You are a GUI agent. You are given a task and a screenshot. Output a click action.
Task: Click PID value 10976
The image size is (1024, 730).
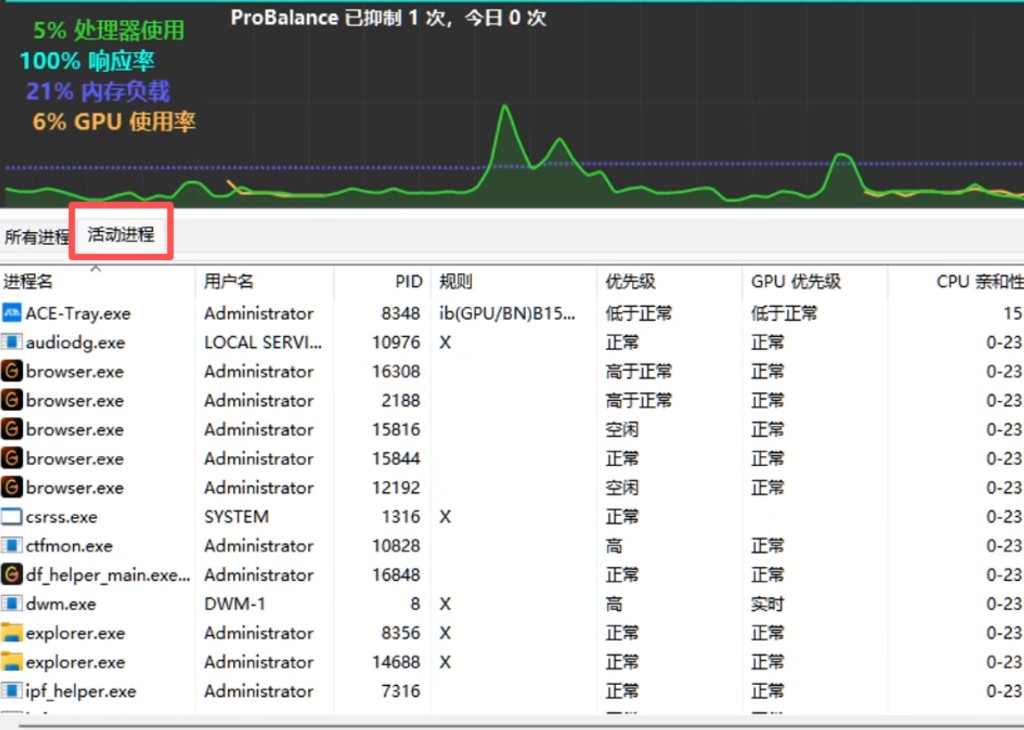[396, 342]
